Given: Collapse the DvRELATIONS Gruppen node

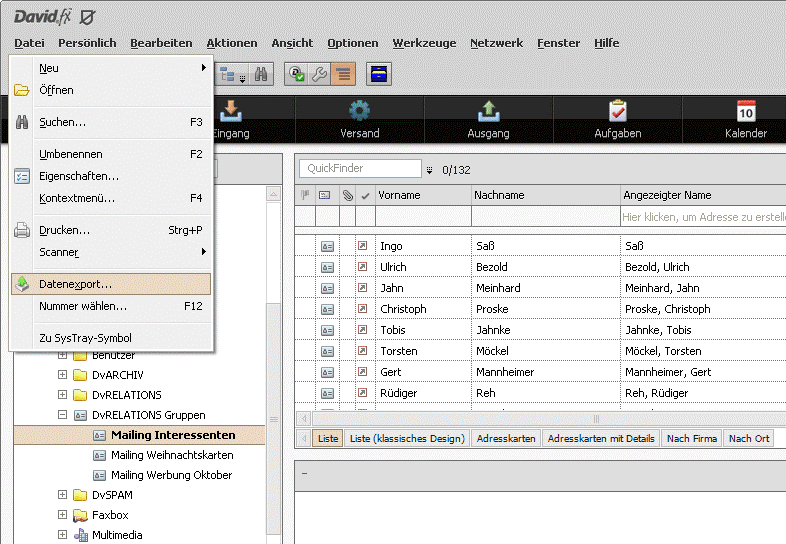Looking at the screenshot, I should point(62,415).
